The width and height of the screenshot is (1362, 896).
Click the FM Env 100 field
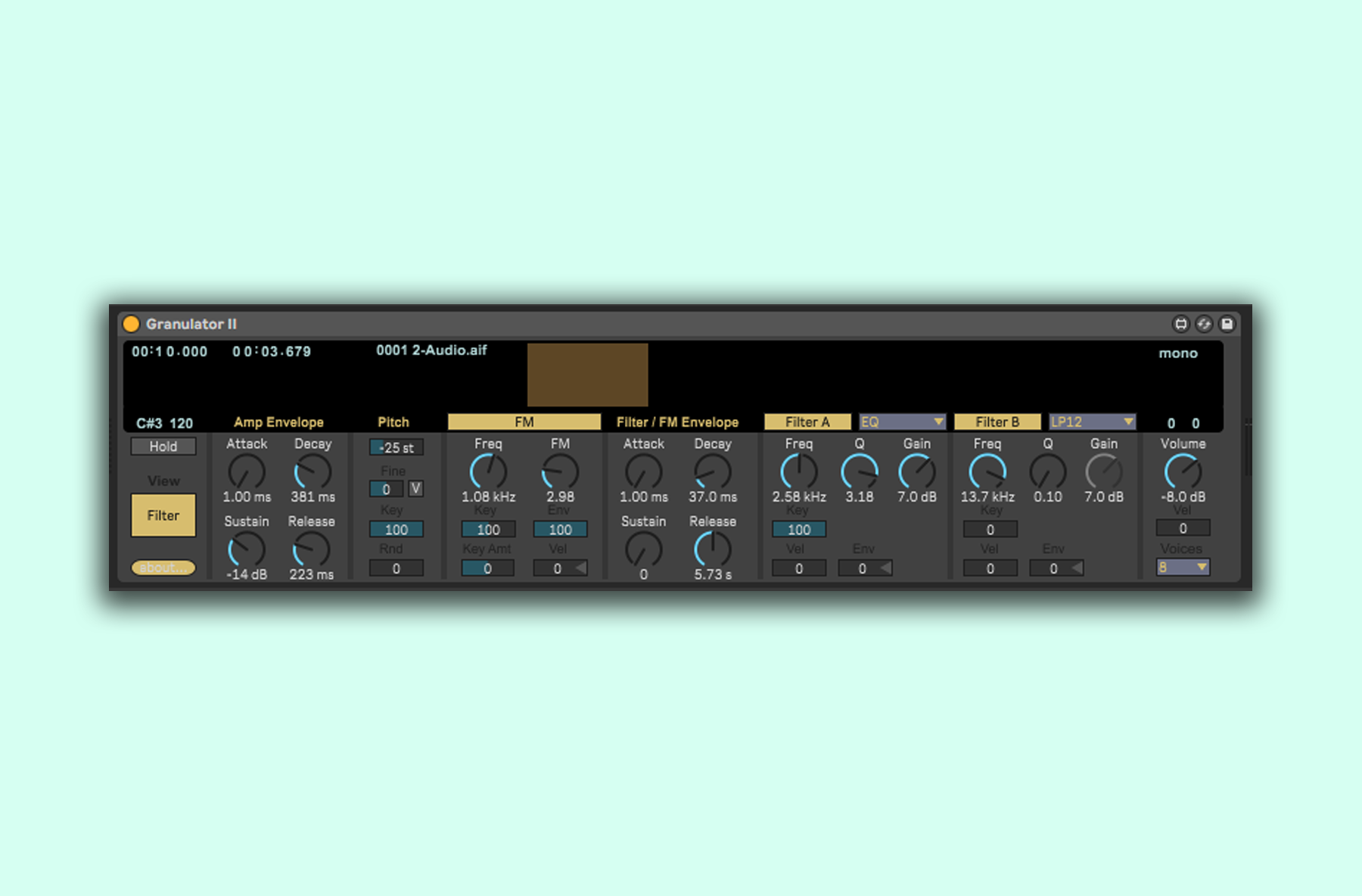560,530
